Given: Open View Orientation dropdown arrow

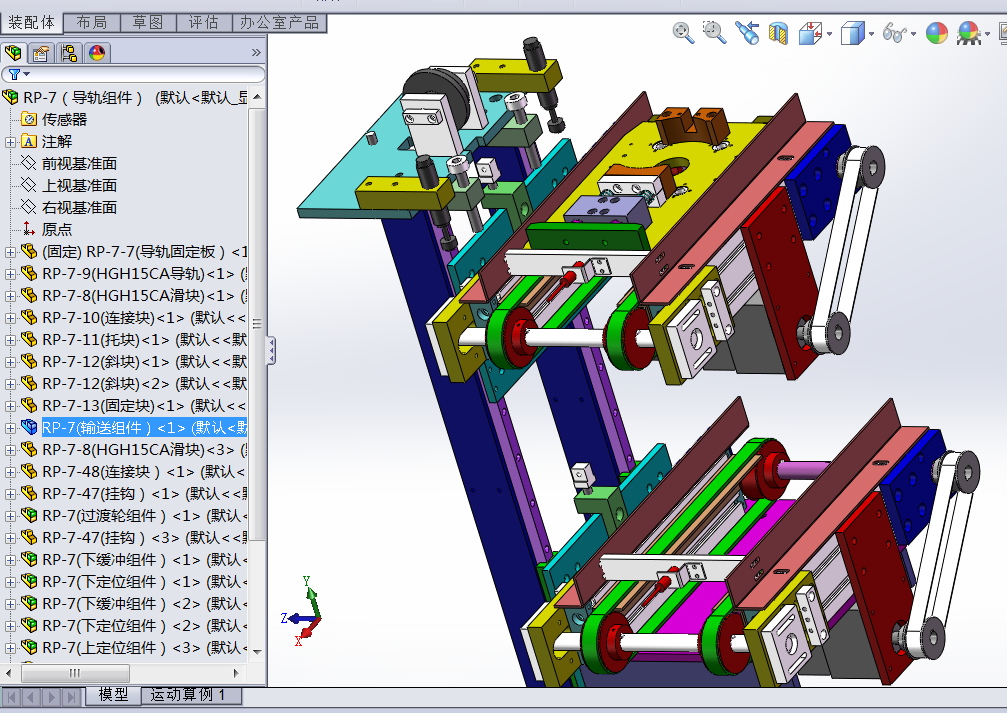Looking at the screenshot, I should (830, 33).
